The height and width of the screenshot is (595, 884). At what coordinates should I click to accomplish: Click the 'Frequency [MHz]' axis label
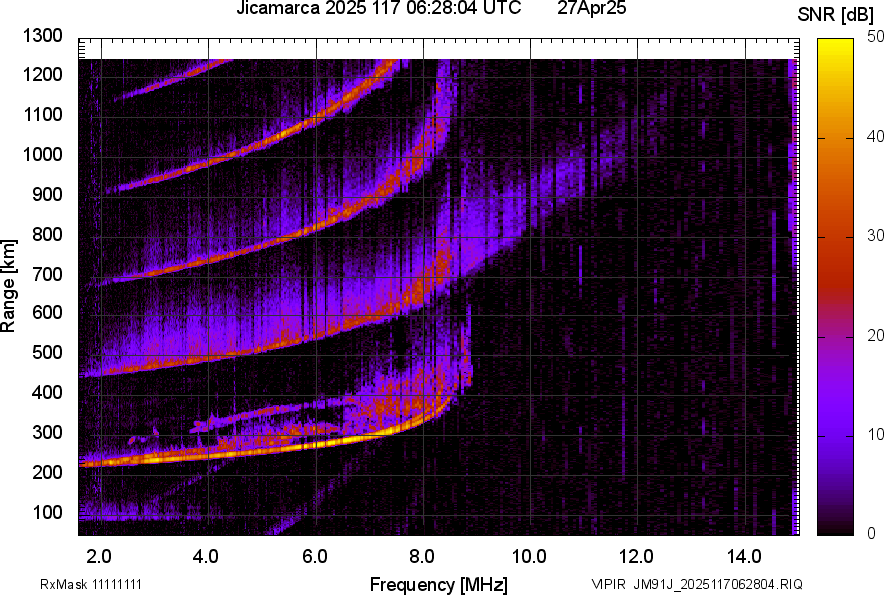point(439,584)
